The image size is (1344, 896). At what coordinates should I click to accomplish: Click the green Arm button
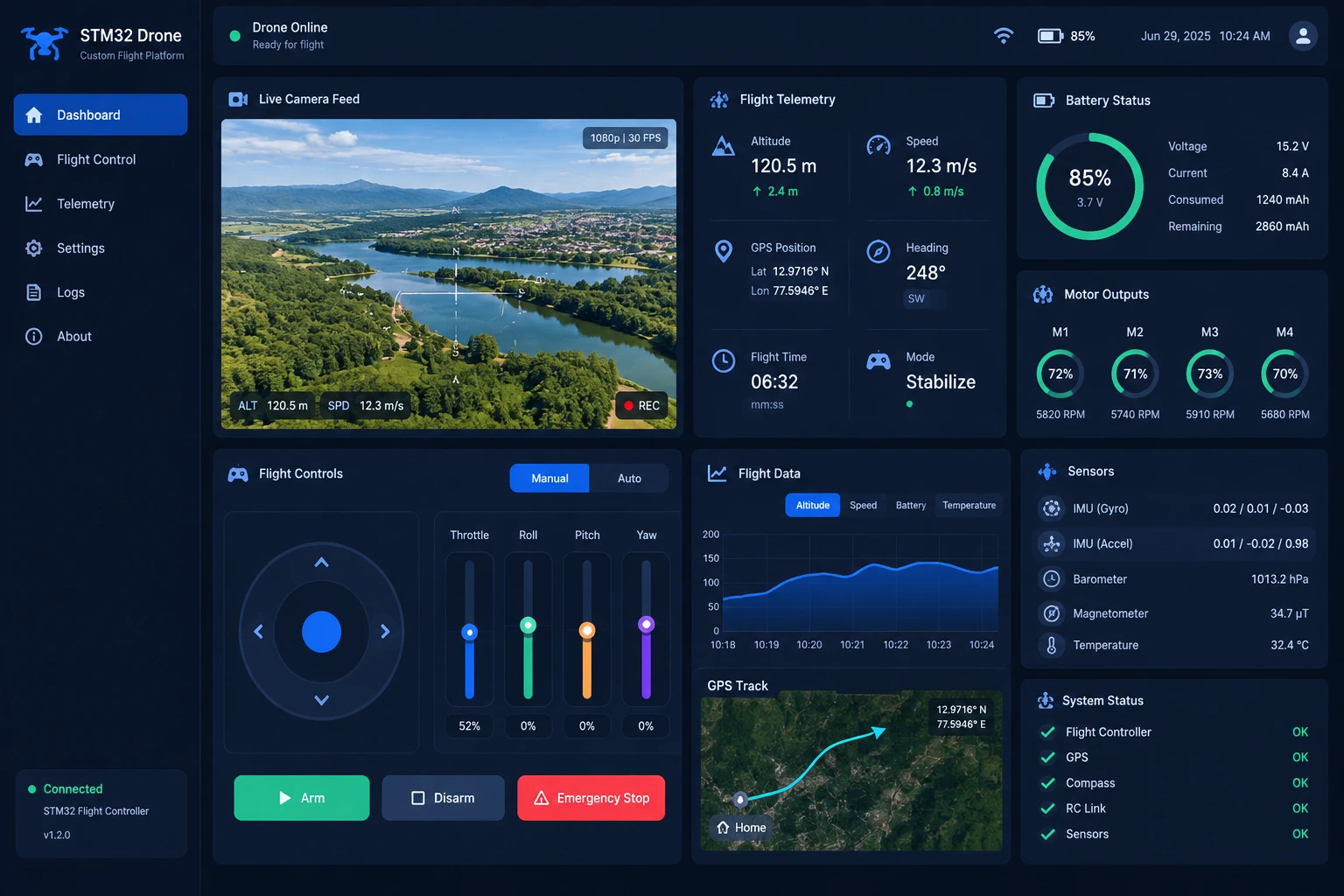(x=302, y=798)
